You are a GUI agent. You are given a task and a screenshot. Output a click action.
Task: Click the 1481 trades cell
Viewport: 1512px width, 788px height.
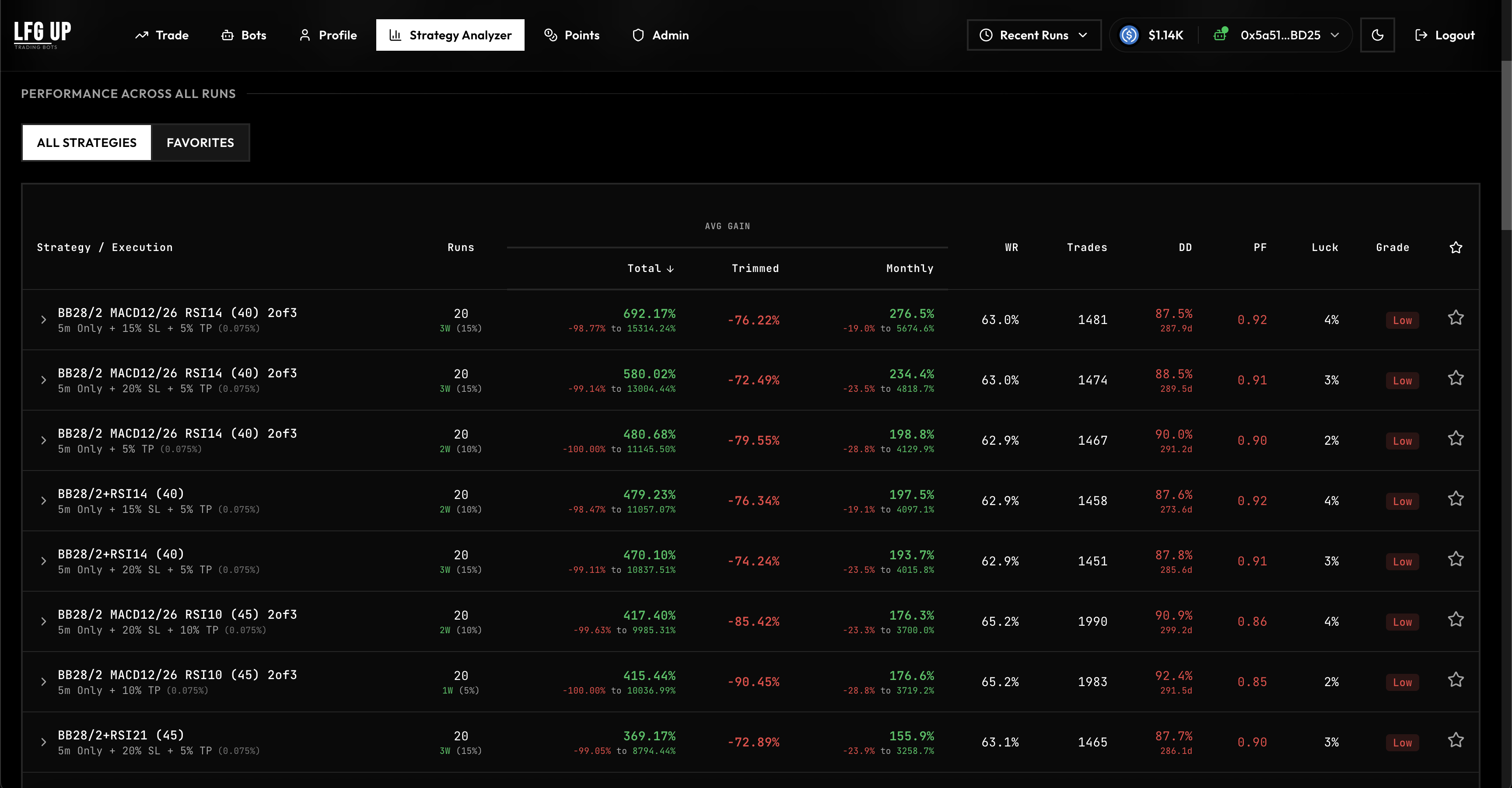point(1092,321)
